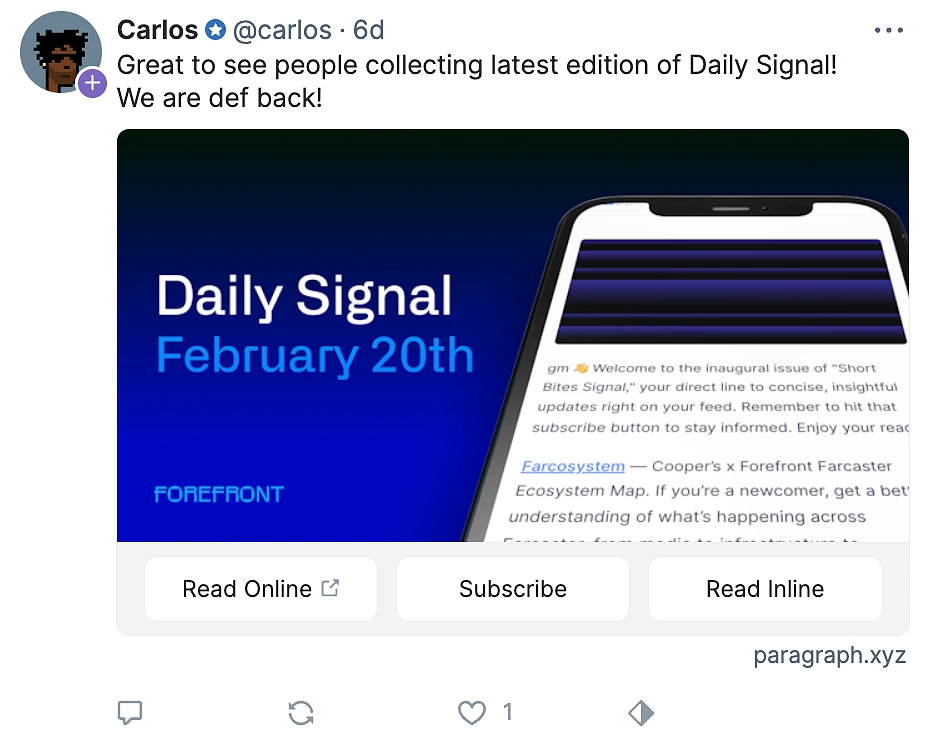The width and height of the screenshot is (929, 743).
Task: Click the diamond icon below the post
Action: 641,712
